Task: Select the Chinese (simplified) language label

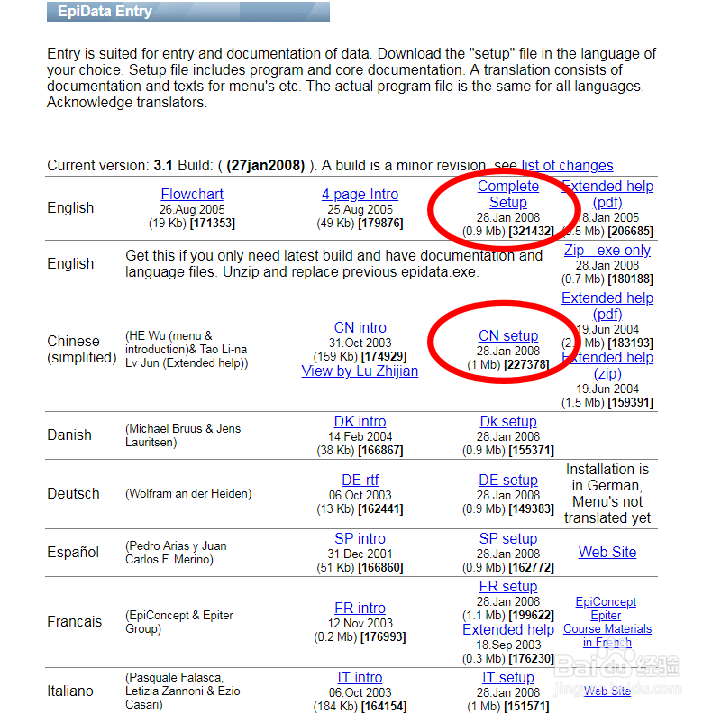Action: point(82,349)
